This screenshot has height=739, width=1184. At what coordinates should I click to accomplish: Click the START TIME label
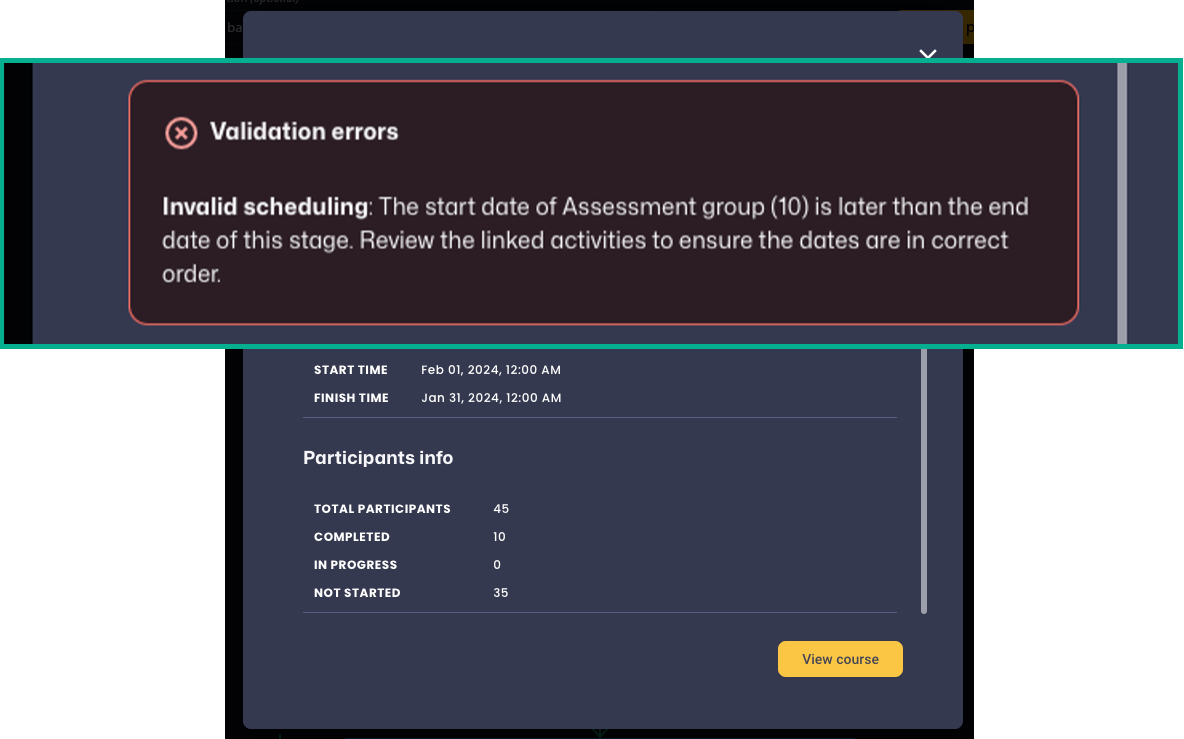point(350,370)
